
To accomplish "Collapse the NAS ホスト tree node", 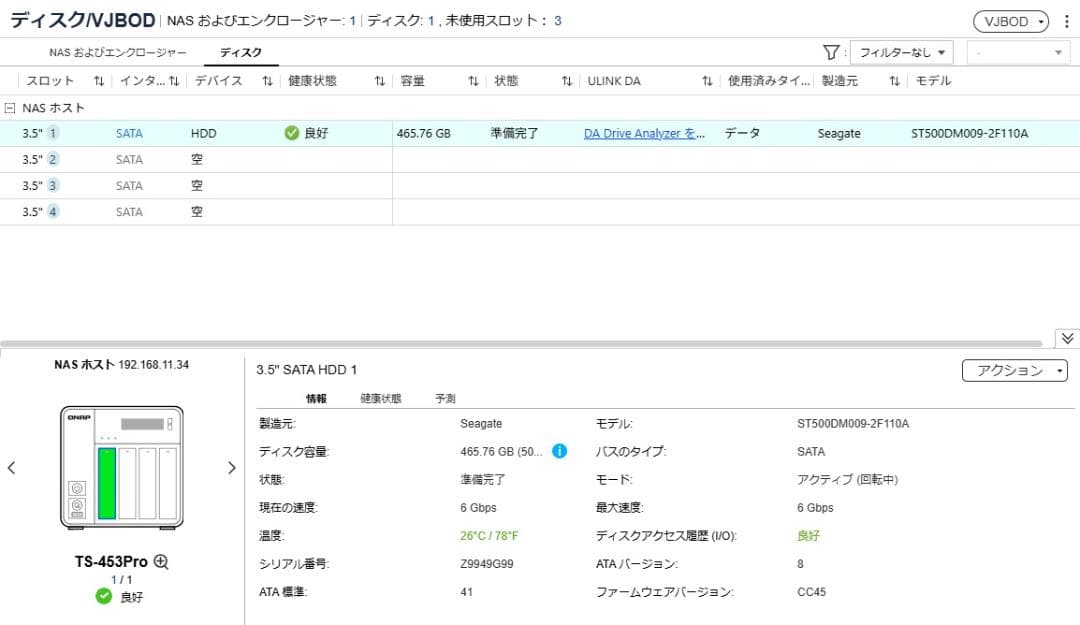I will pyautogui.click(x=10, y=107).
